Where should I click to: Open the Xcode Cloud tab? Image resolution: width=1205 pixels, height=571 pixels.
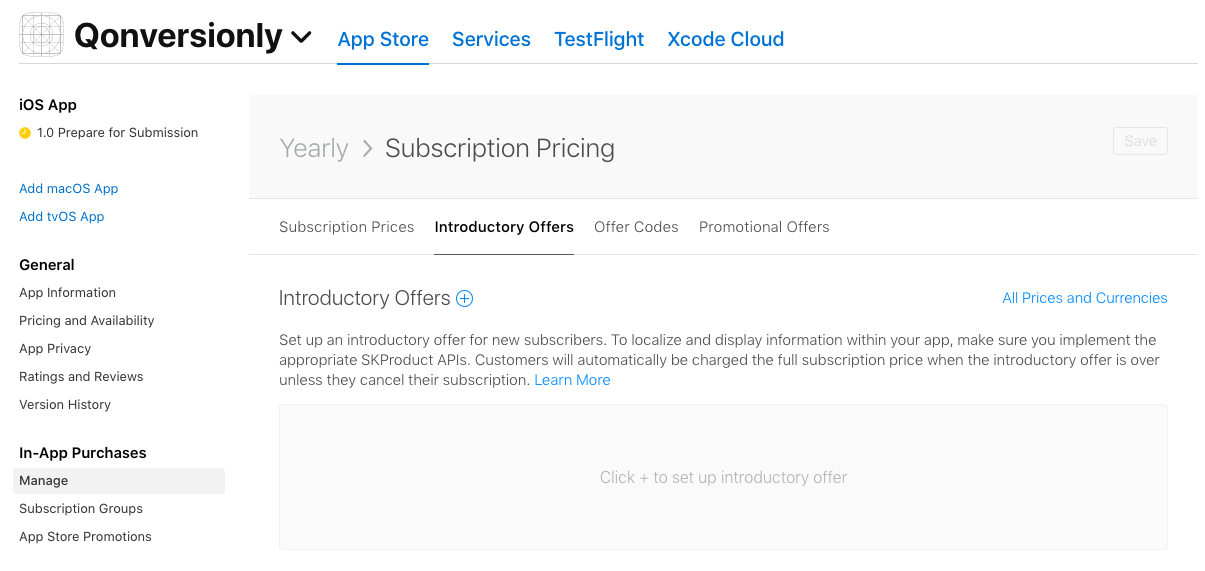click(725, 39)
